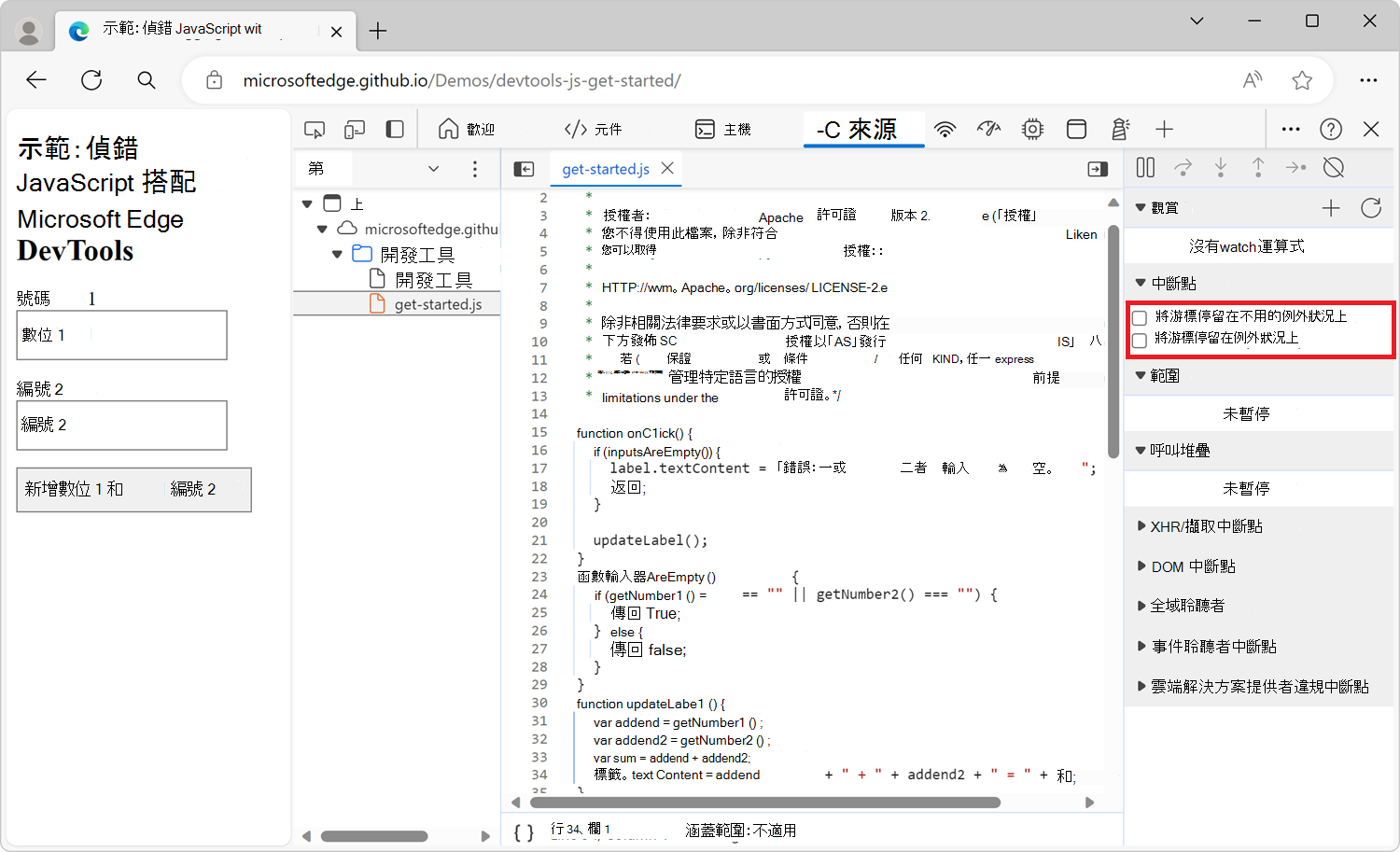
Task: Add this page to favorites star
Action: (1302, 80)
